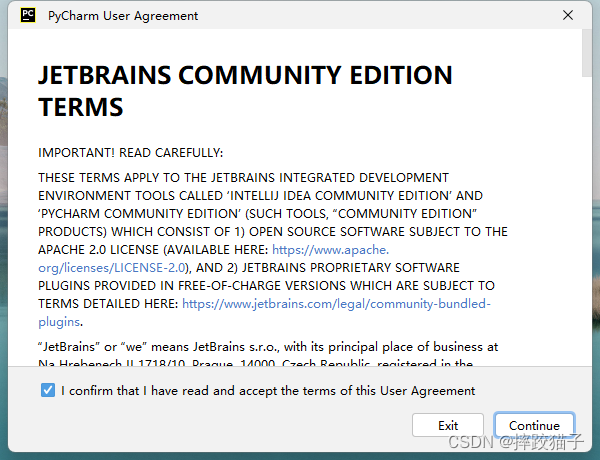
Task: Click the paragraph starting "JetBrains" or "we" means
Action: pos(268,354)
